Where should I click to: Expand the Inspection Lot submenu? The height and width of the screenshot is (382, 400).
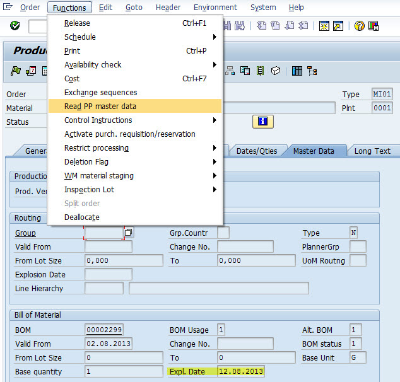[x=215, y=189]
